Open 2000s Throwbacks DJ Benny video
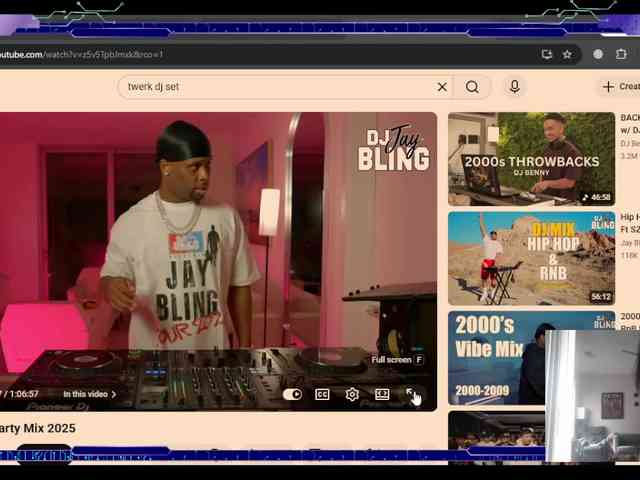The height and width of the screenshot is (480, 640). click(531, 158)
